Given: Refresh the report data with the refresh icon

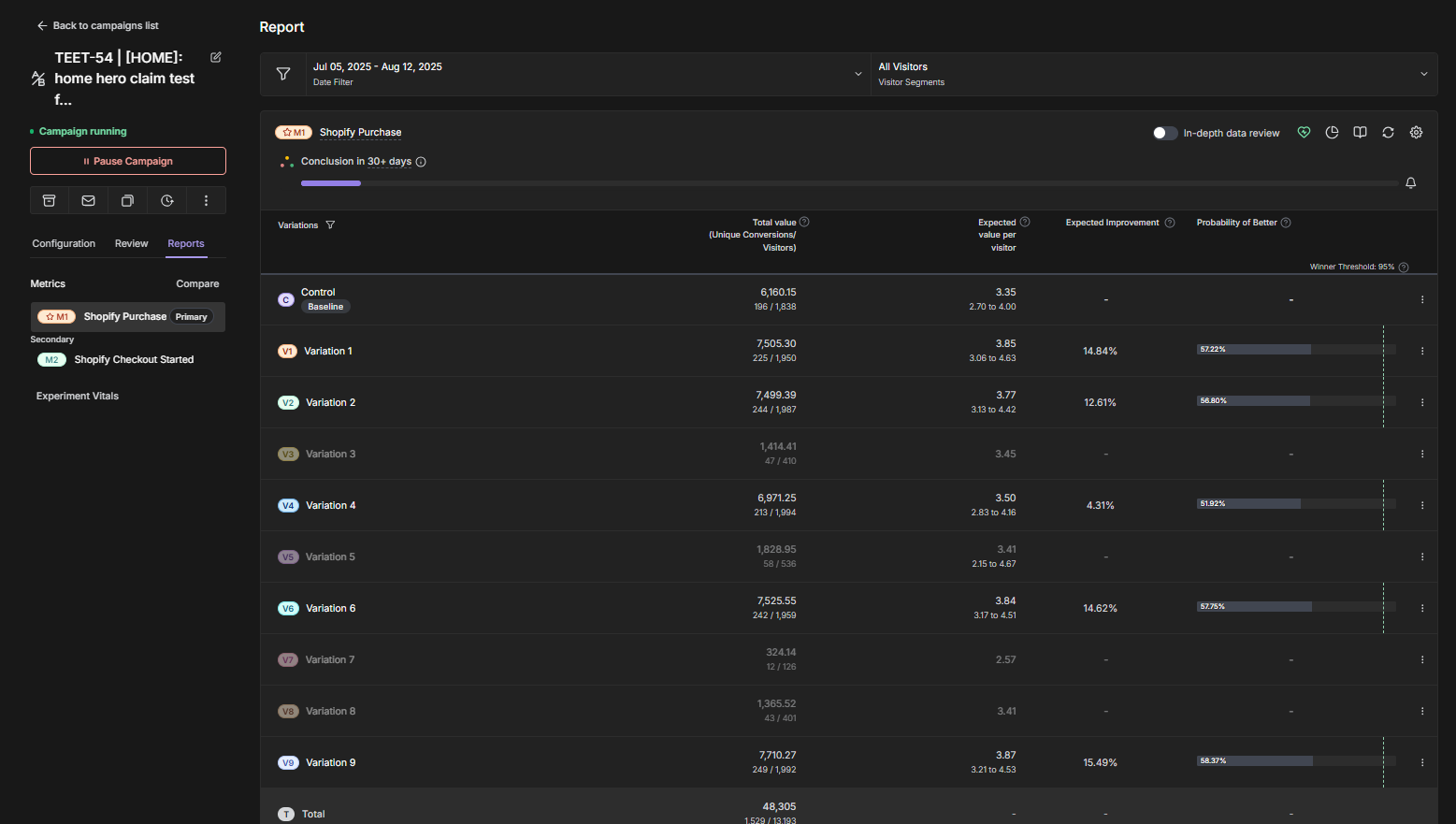Looking at the screenshot, I should tap(1388, 132).
